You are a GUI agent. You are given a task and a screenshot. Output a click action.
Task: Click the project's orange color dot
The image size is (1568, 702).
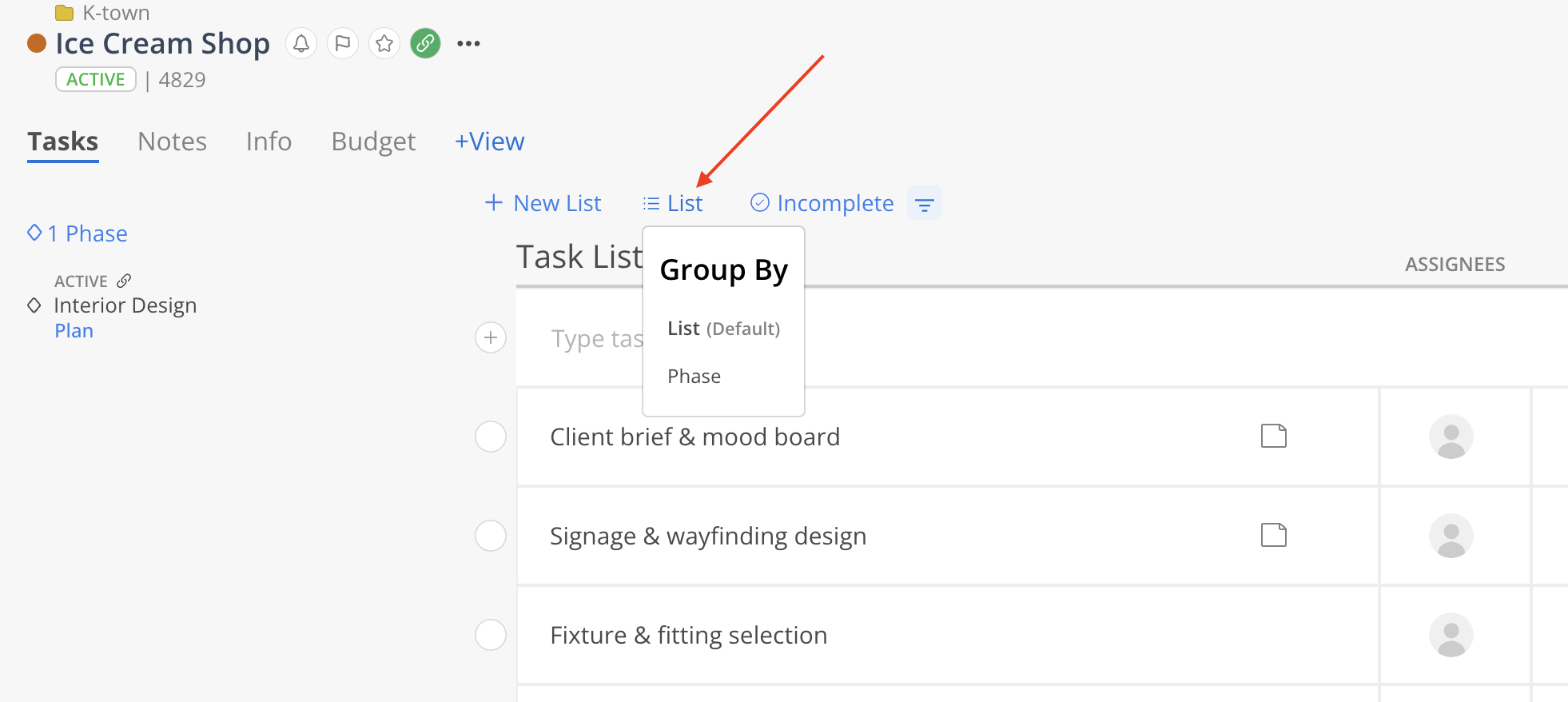37,43
